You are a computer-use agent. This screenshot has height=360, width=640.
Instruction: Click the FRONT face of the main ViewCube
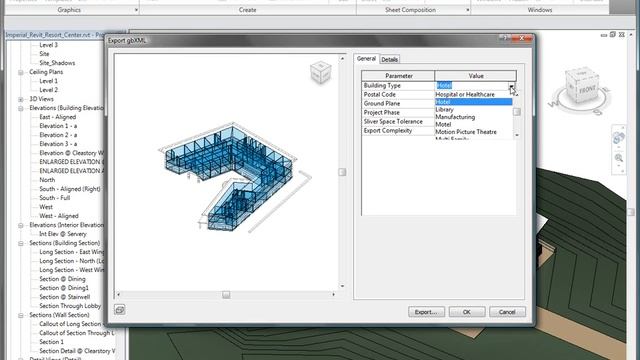coord(587,89)
